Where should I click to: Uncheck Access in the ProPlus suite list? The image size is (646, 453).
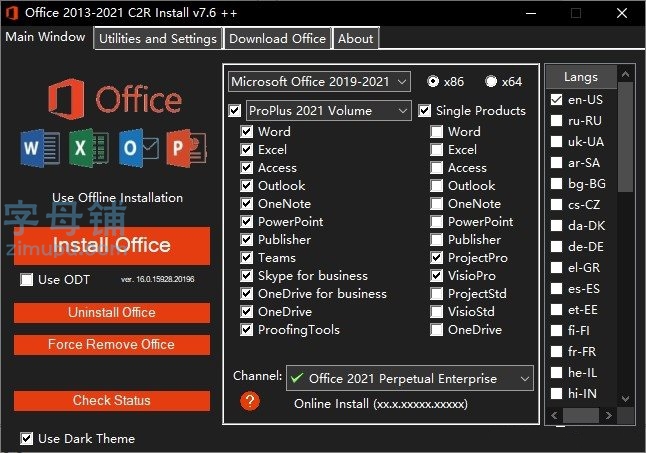tap(246, 168)
